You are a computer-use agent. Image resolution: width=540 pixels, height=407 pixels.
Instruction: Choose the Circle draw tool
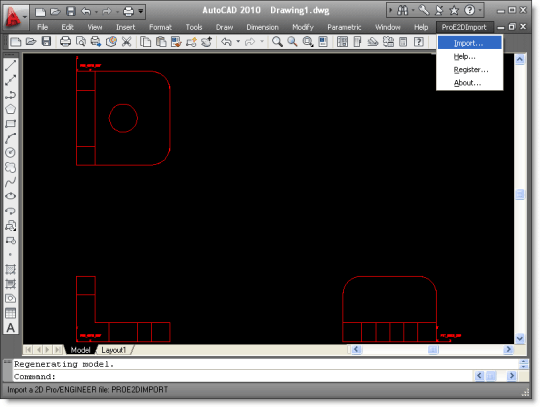(11, 153)
